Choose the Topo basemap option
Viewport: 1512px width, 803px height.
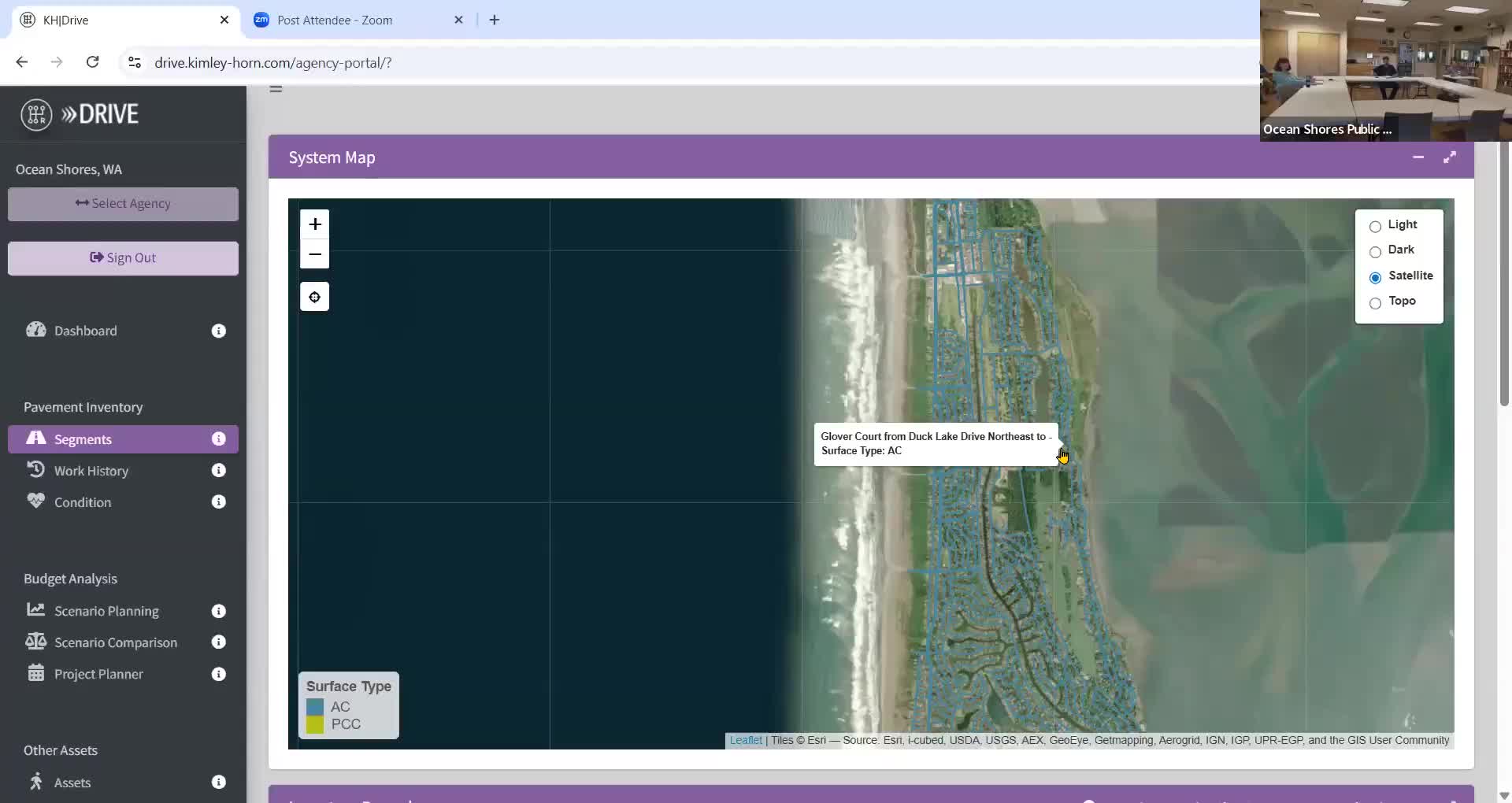(1375, 303)
